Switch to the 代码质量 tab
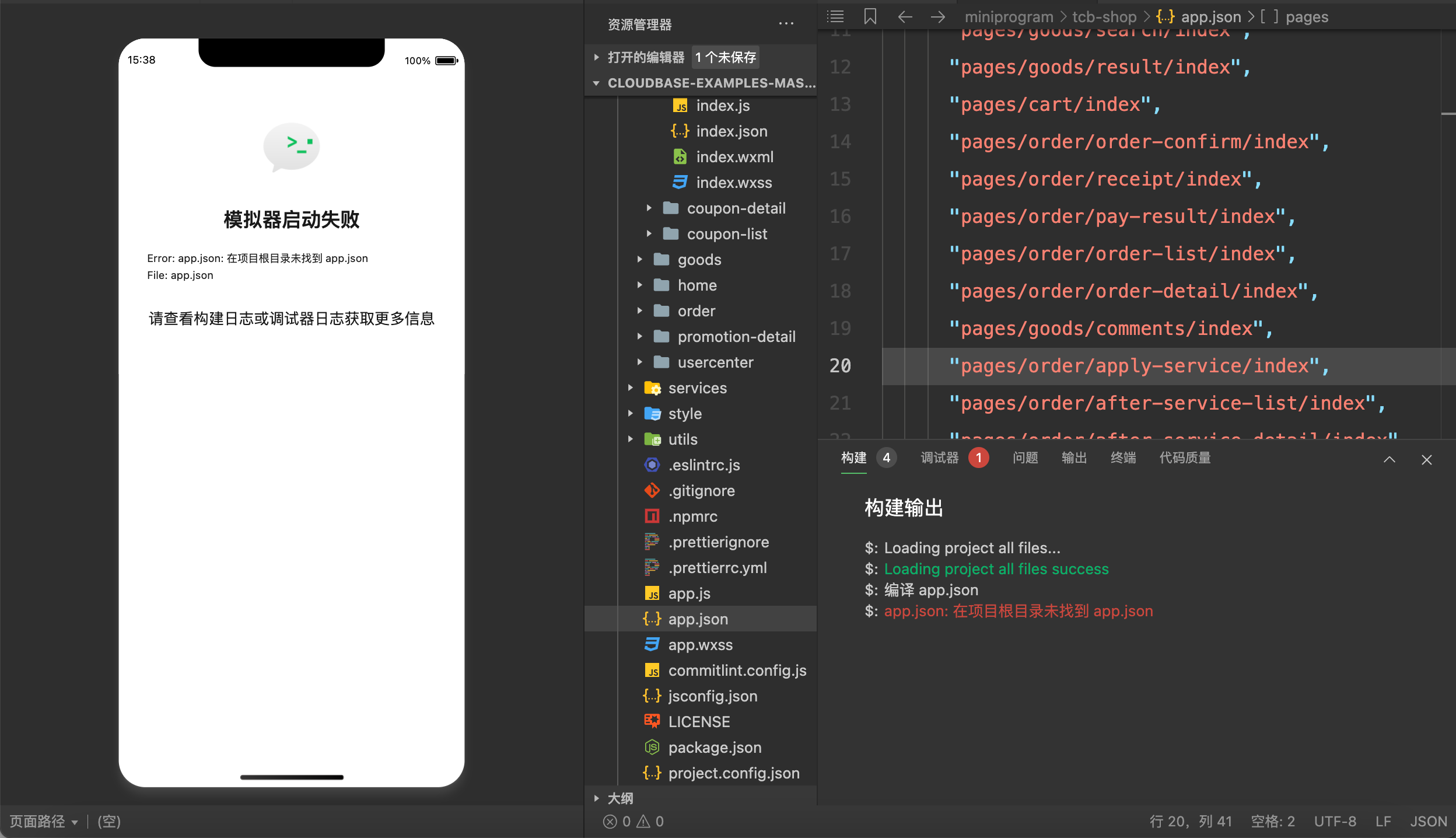The image size is (1456, 838). point(1185,458)
